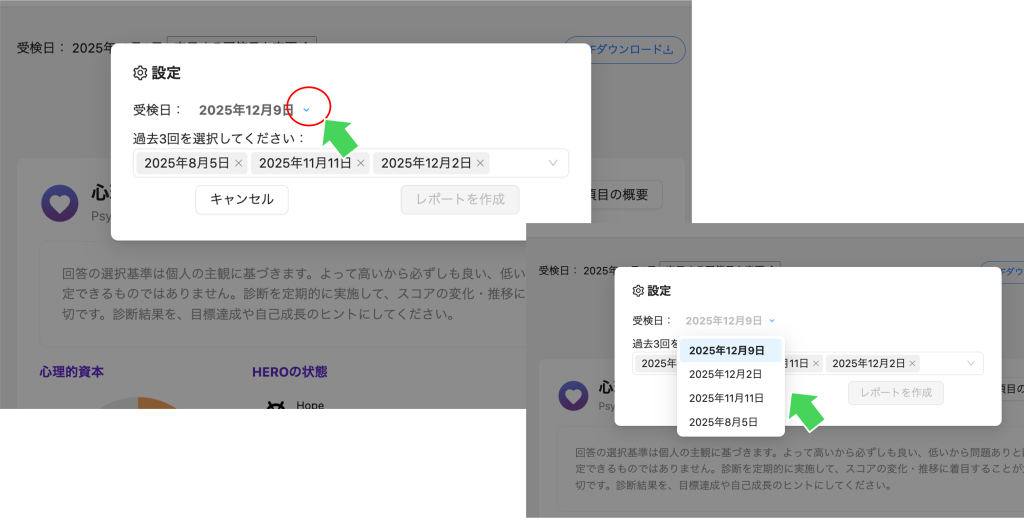
Task: Expand the past sessions selector arrow in larger dialog
Action: (x=553, y=163)
